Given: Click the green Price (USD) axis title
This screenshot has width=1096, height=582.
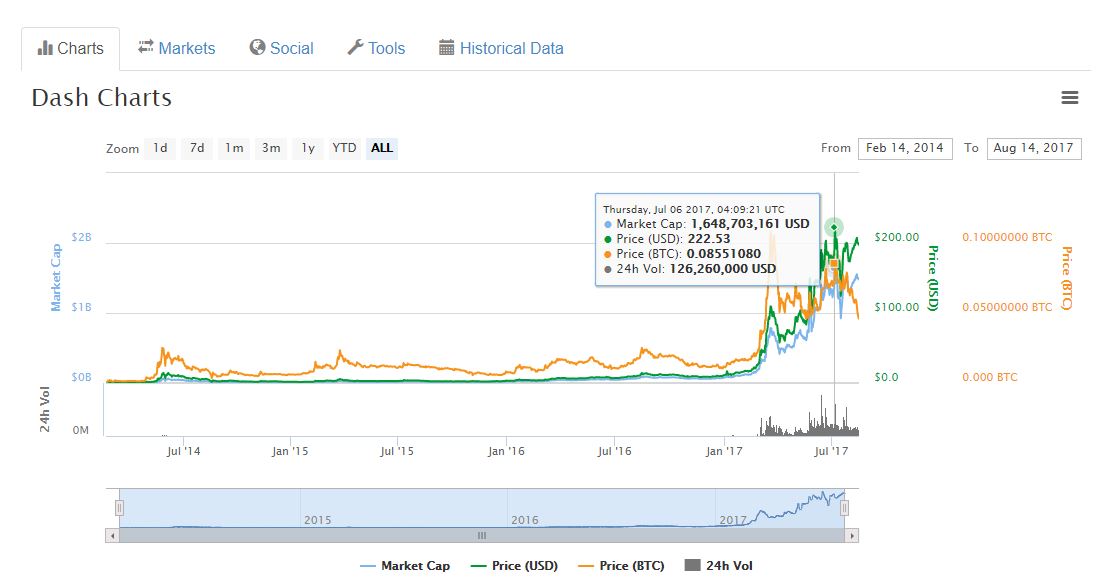Looking at the screenshot, I should (x=933, y=278).
